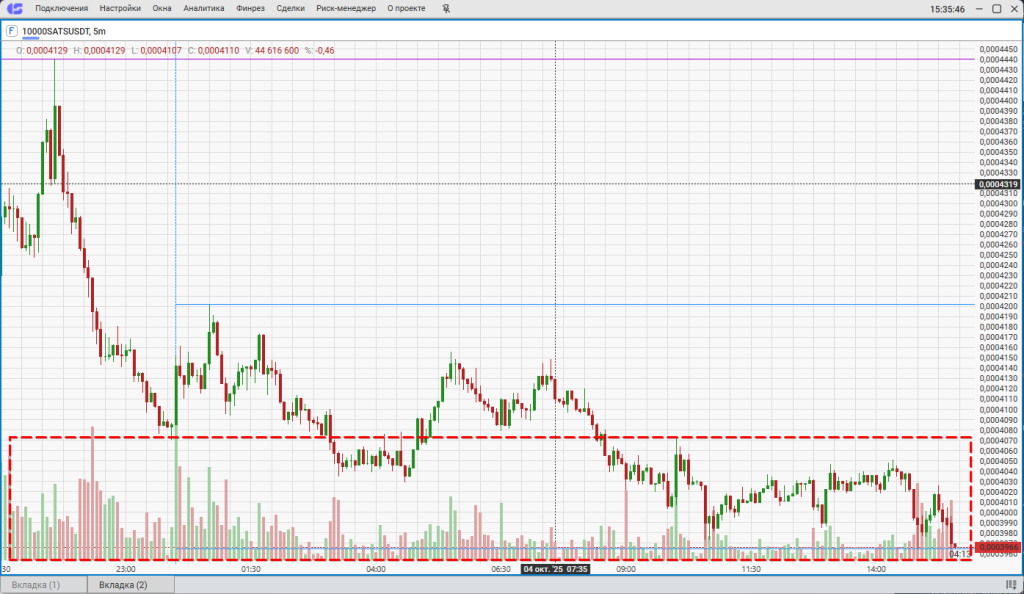Open the Сделки menu
The height and width of the screenshot is (594, 1024).
tap(290, 8)
